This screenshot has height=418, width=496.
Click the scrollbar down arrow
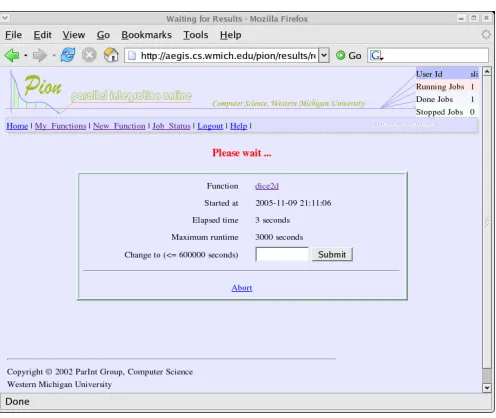487,388
